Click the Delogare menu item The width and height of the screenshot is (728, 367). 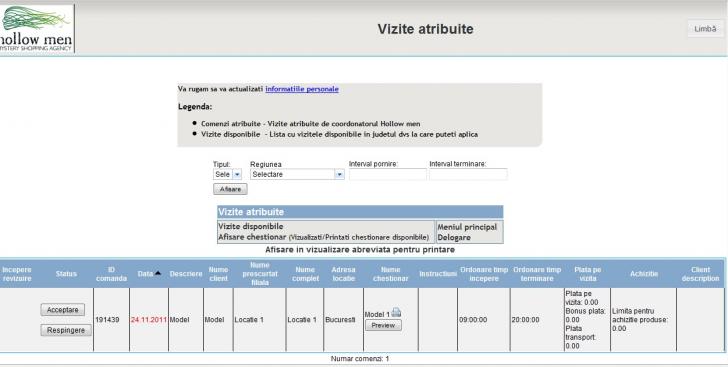pyautogui.click(x=454, y=237)
